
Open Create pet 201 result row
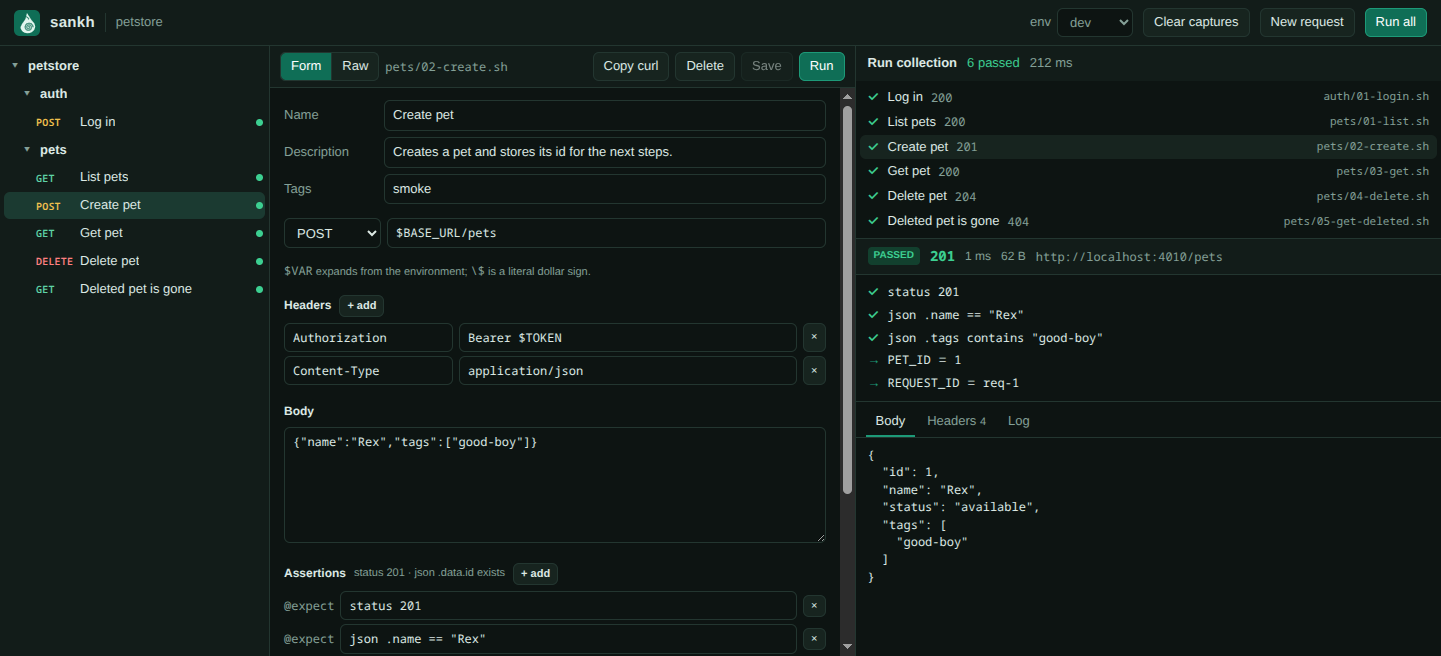click(1148, 147)
